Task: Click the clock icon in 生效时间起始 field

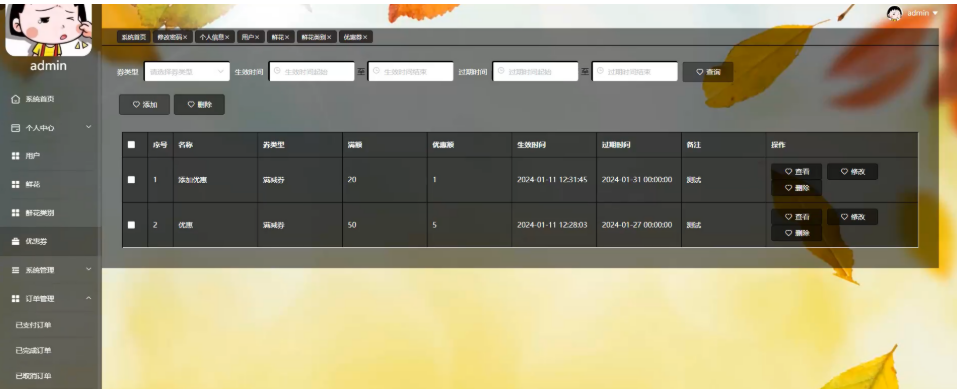Action: coord(277,71)
